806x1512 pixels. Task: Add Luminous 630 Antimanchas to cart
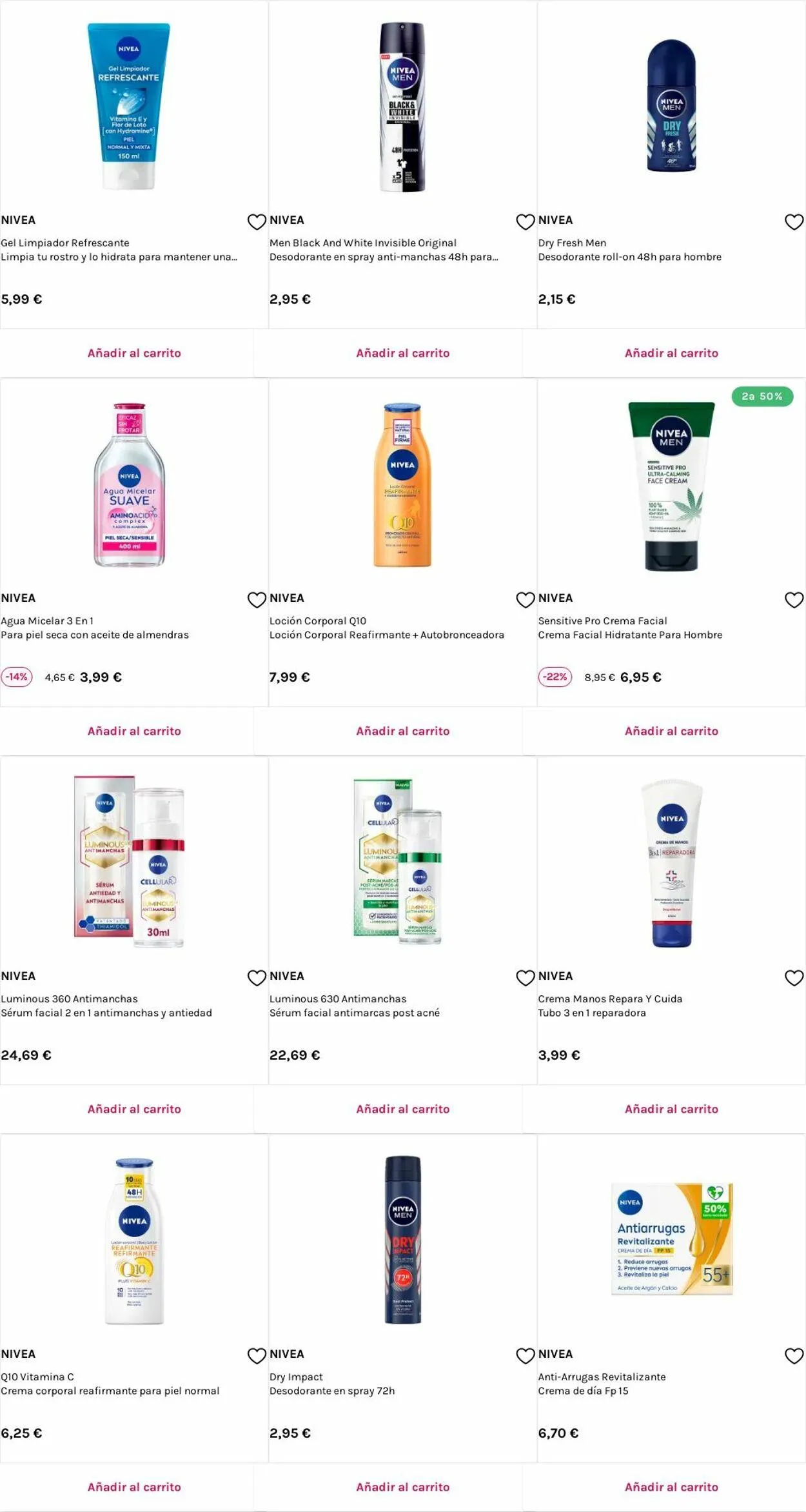coord(402,1109)
